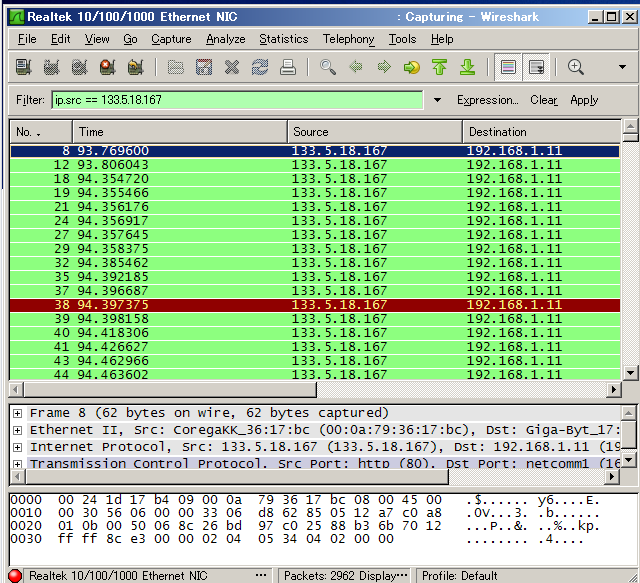Select packet 27 at 94.357645
Image resolution: width=640 pixels, height=583 pixels.
[x=315, y=235]
